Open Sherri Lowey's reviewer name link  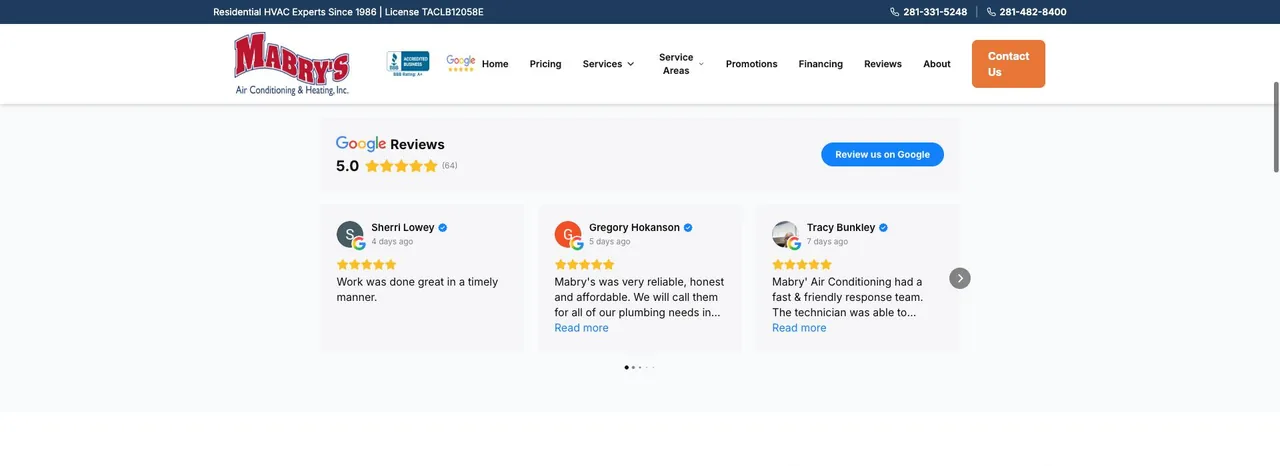tap(403, 228)
